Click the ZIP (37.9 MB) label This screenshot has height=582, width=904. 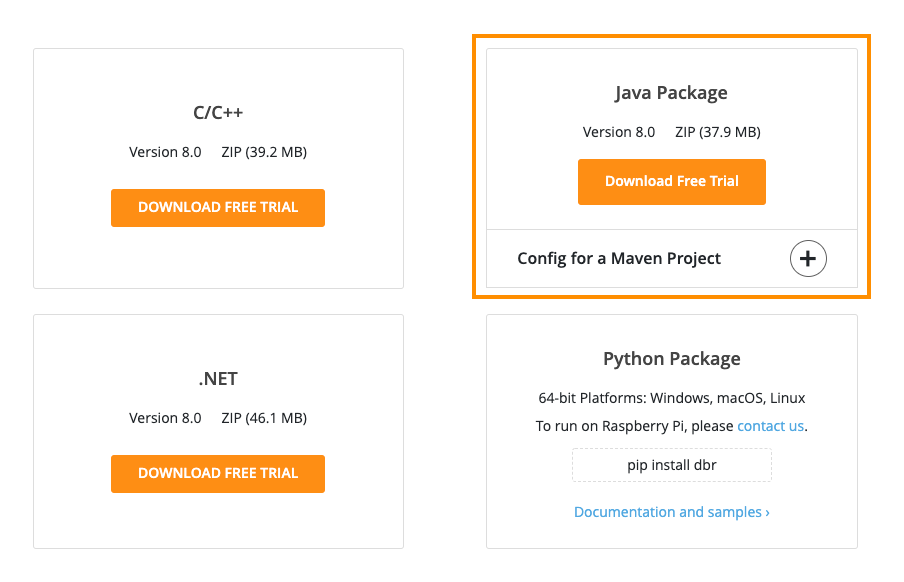717,132
